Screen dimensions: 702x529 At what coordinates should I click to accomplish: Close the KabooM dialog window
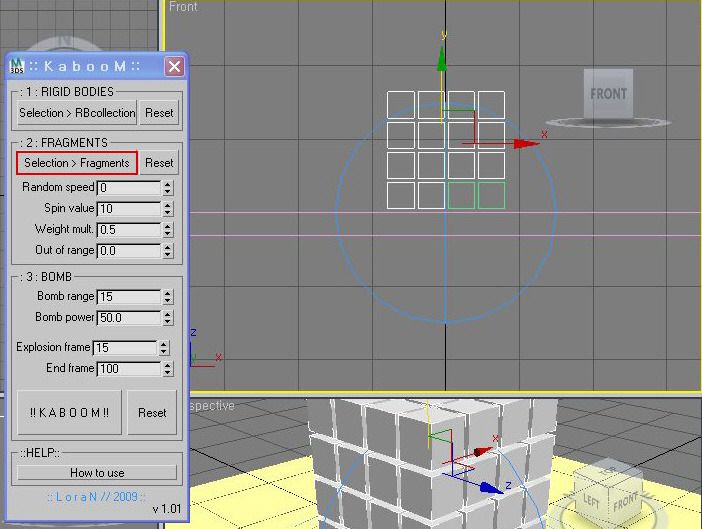click(174, 67)
